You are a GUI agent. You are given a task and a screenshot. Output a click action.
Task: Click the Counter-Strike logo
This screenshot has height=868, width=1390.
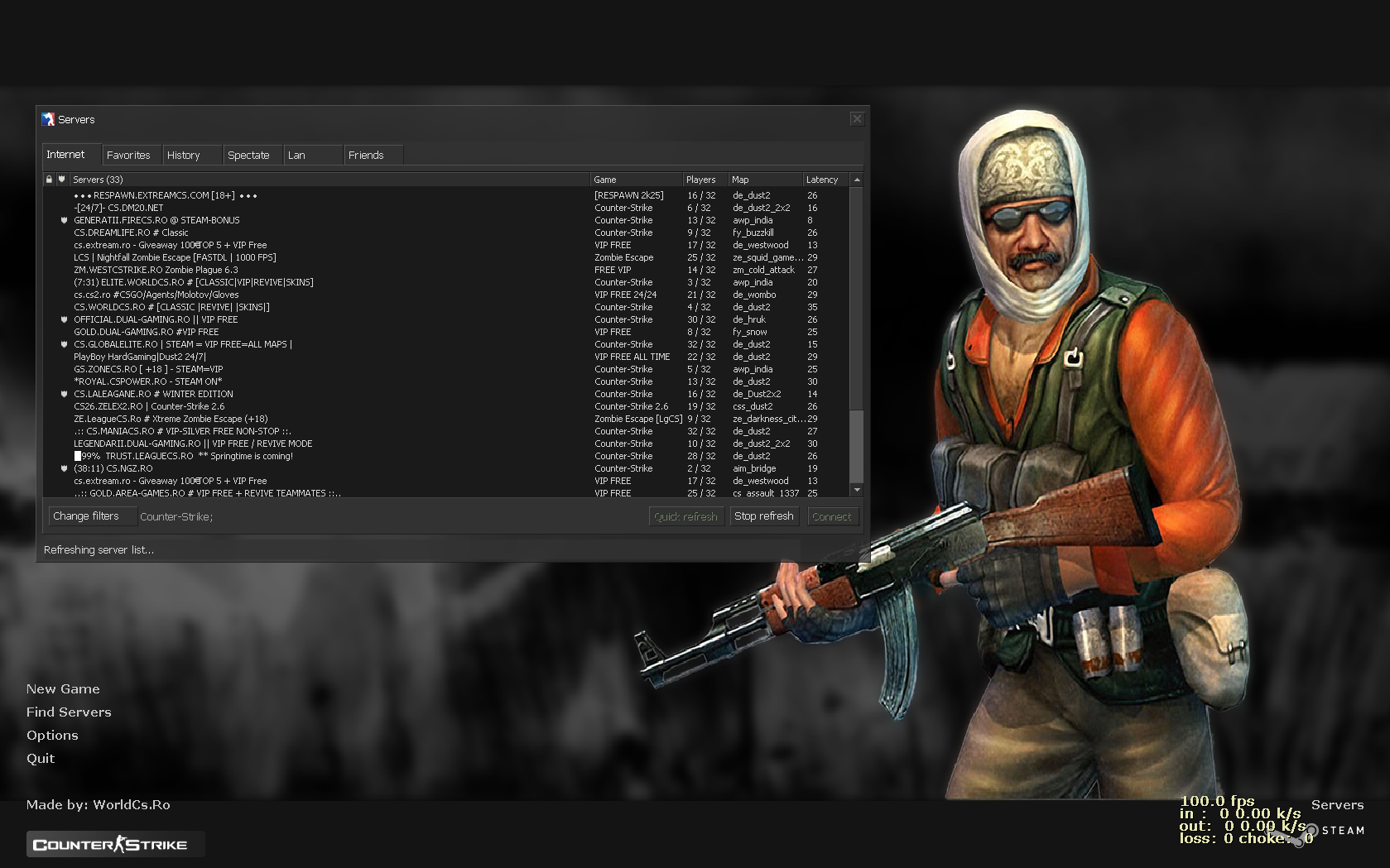pos(115,844)
